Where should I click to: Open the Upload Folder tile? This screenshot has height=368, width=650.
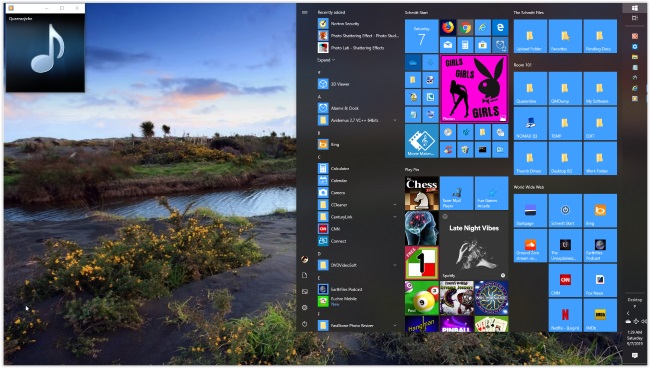coord(530,36)
